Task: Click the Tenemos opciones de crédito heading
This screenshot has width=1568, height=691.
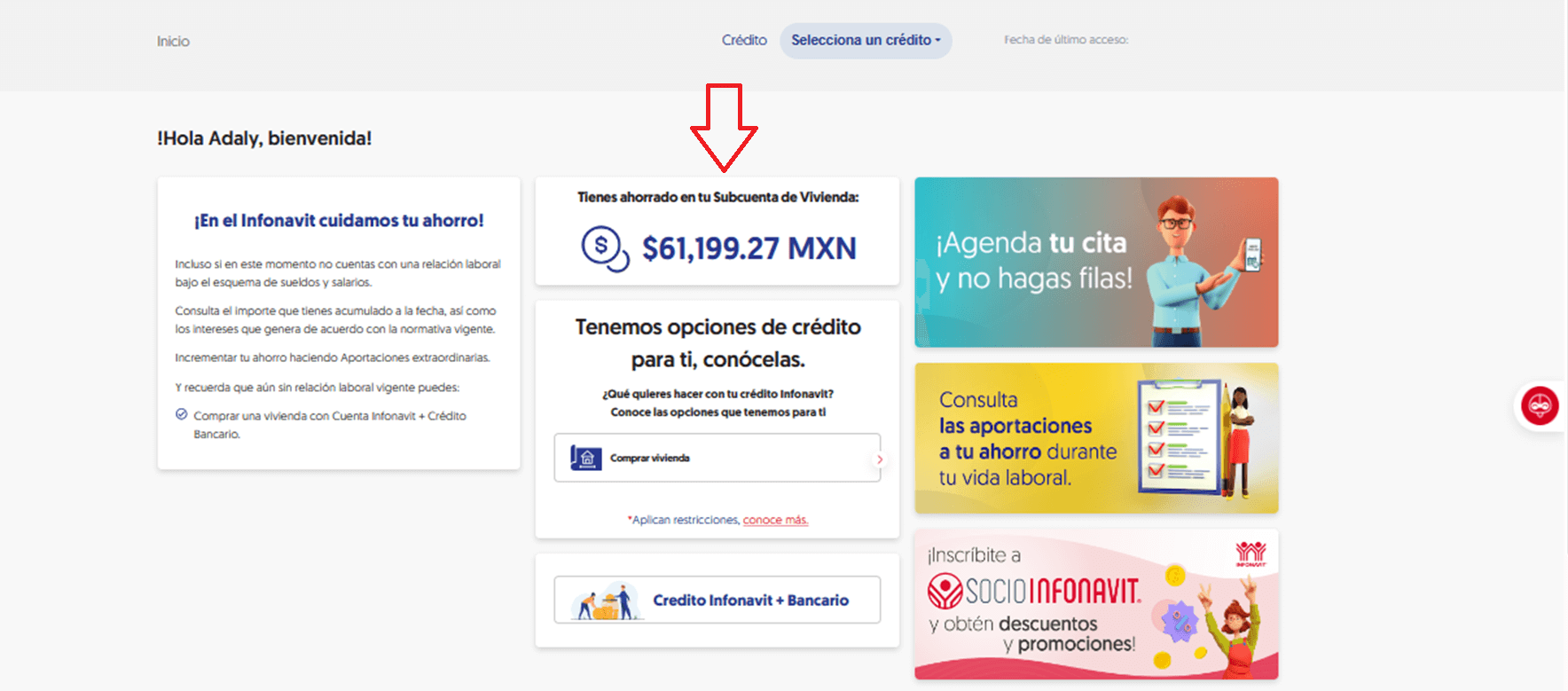Action: click(717, 343)
